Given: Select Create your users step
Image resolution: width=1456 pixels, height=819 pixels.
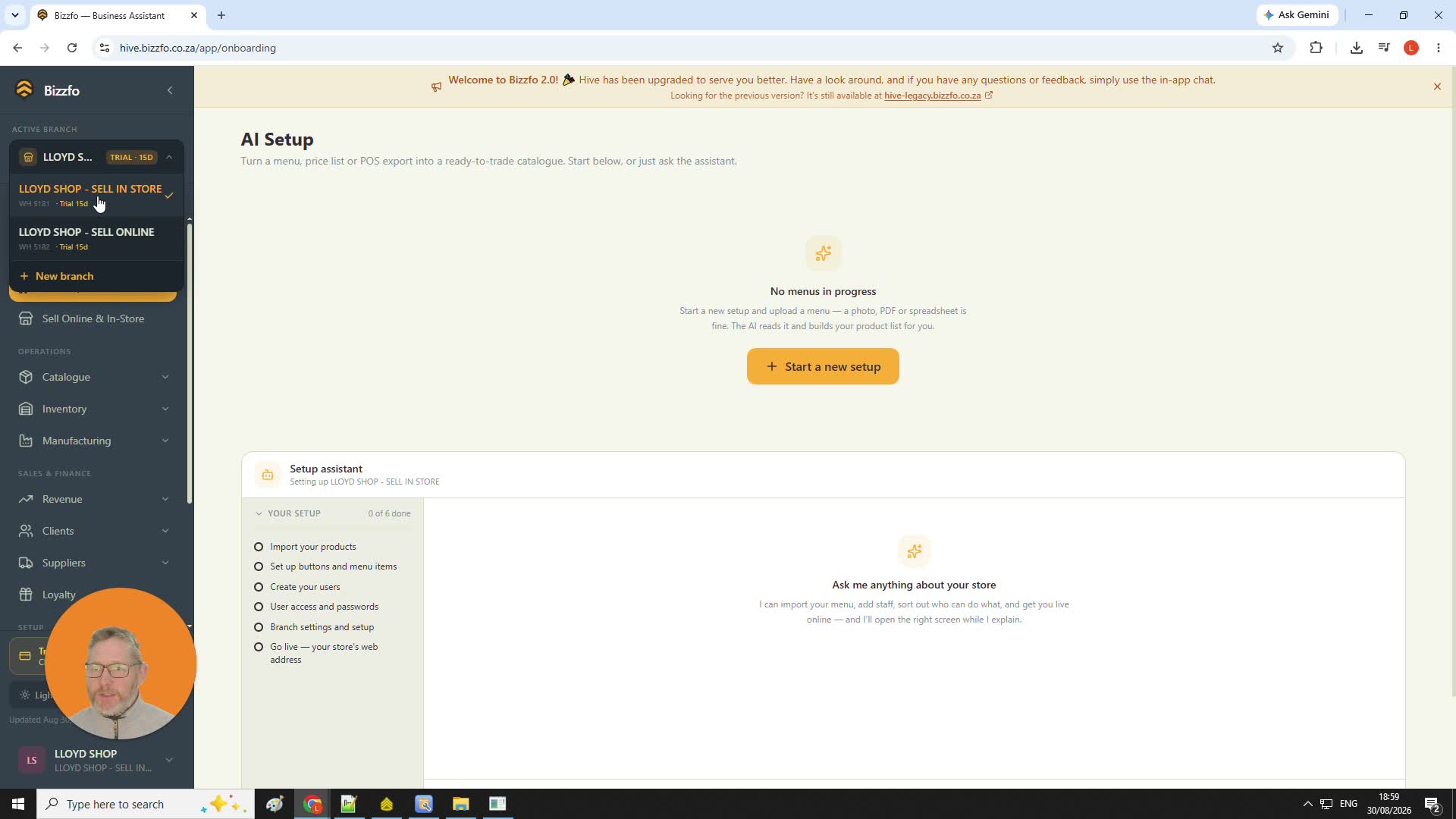Looking at the screenshot, I should pos(298,587).
